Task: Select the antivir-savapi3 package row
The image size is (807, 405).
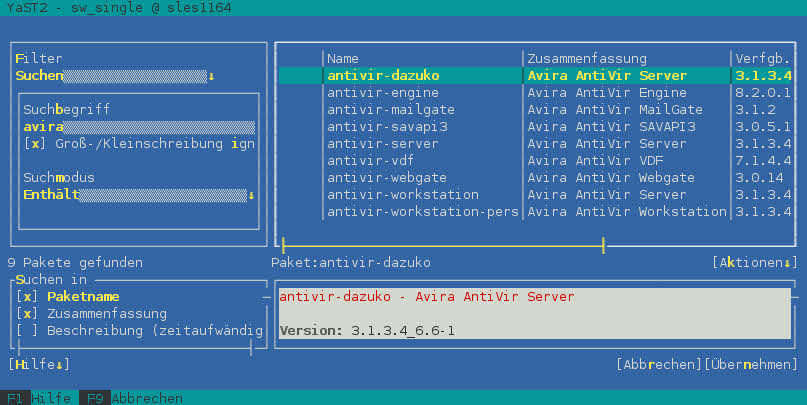Action: [535, 127]
